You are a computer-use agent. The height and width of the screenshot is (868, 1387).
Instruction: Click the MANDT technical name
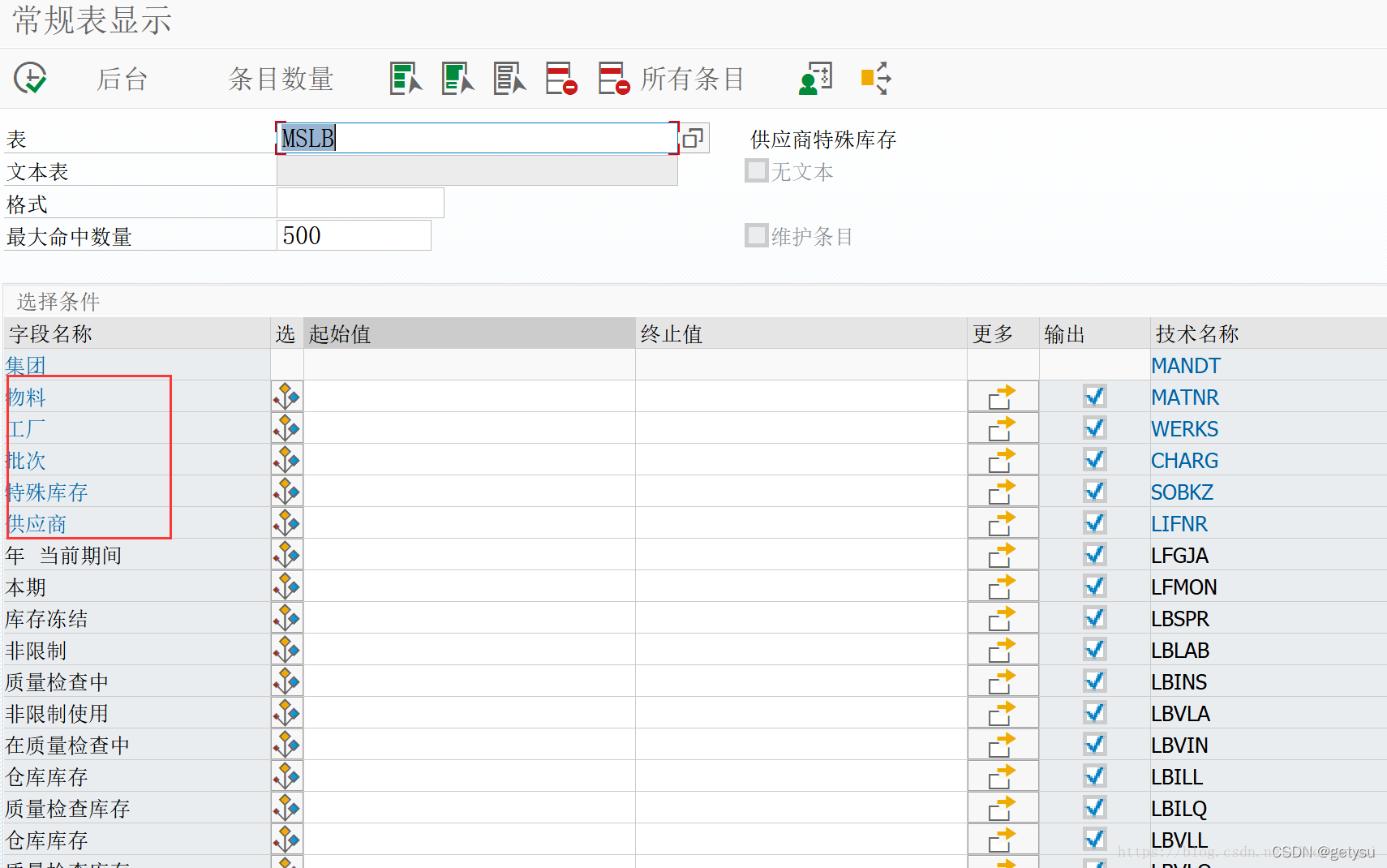point(1185,365)
